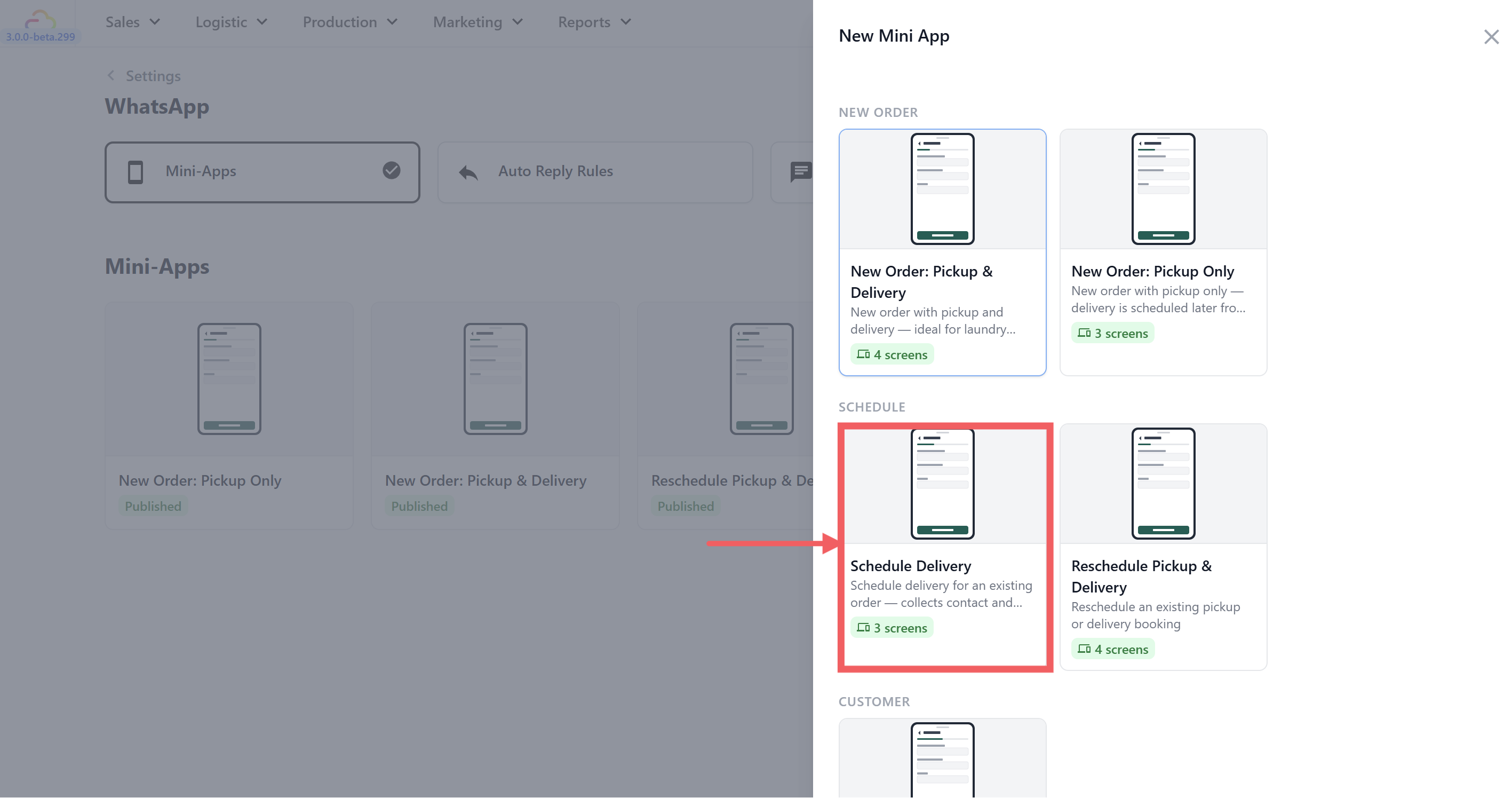Open the Reports menu
The height and width of the screenshot is (798, 1512).
tap(594, 22)
